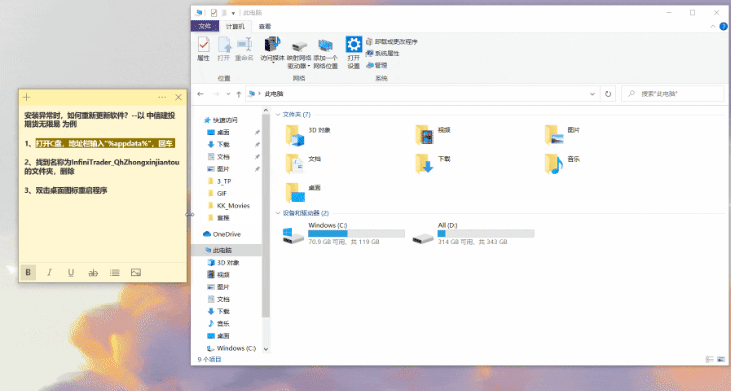
Task: Go back with the left arrow
Action: click(x=200, y=94)
